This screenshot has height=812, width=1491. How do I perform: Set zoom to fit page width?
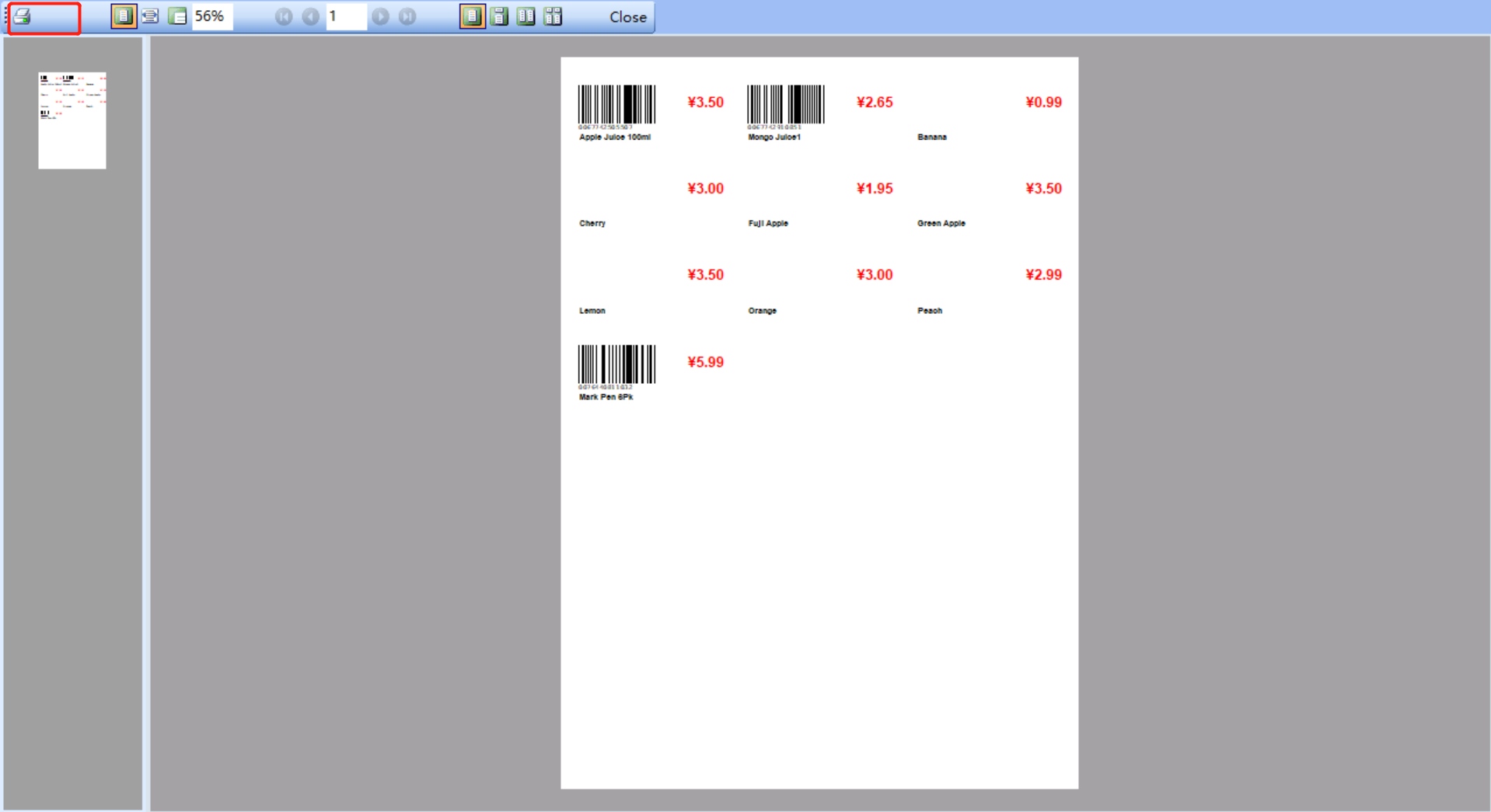tap(150, 16)
